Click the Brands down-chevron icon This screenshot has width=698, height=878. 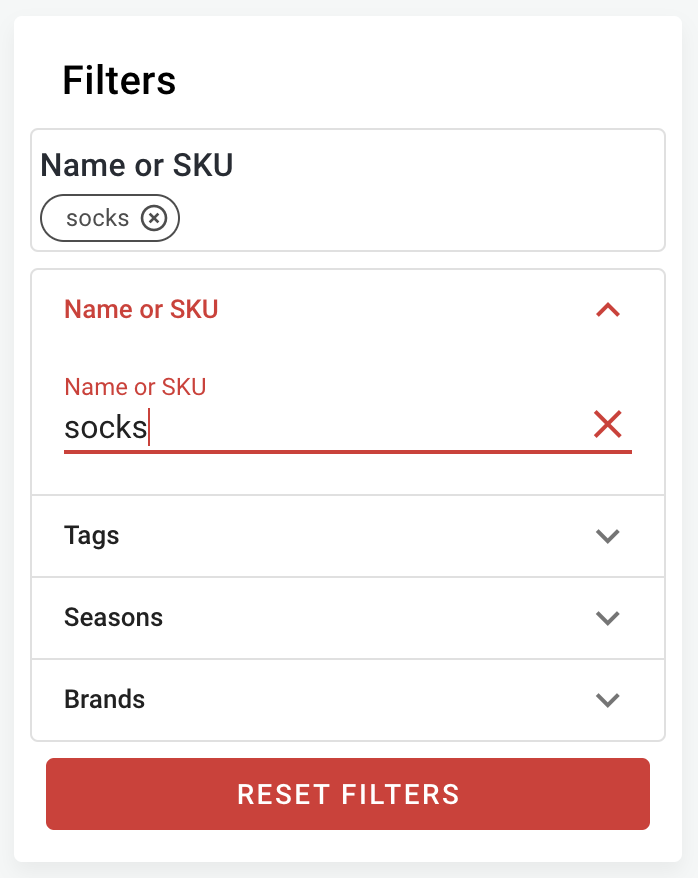(x=608, y=700)
